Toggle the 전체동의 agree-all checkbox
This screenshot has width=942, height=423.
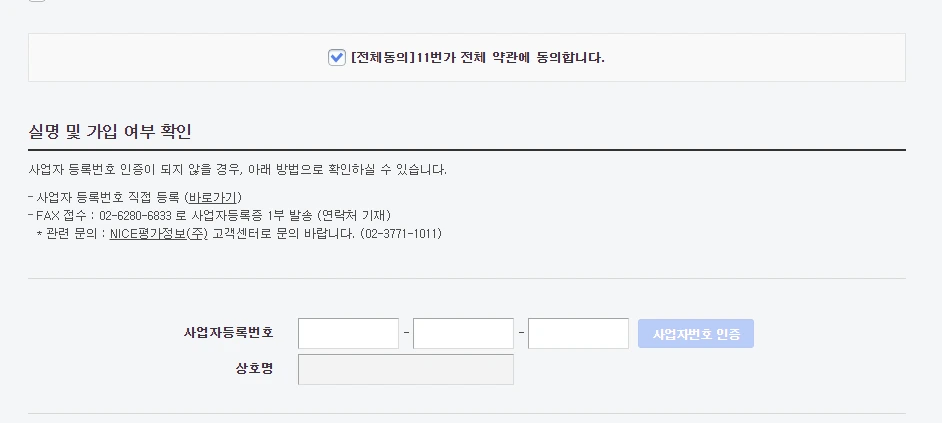click(x=337, y=57)
